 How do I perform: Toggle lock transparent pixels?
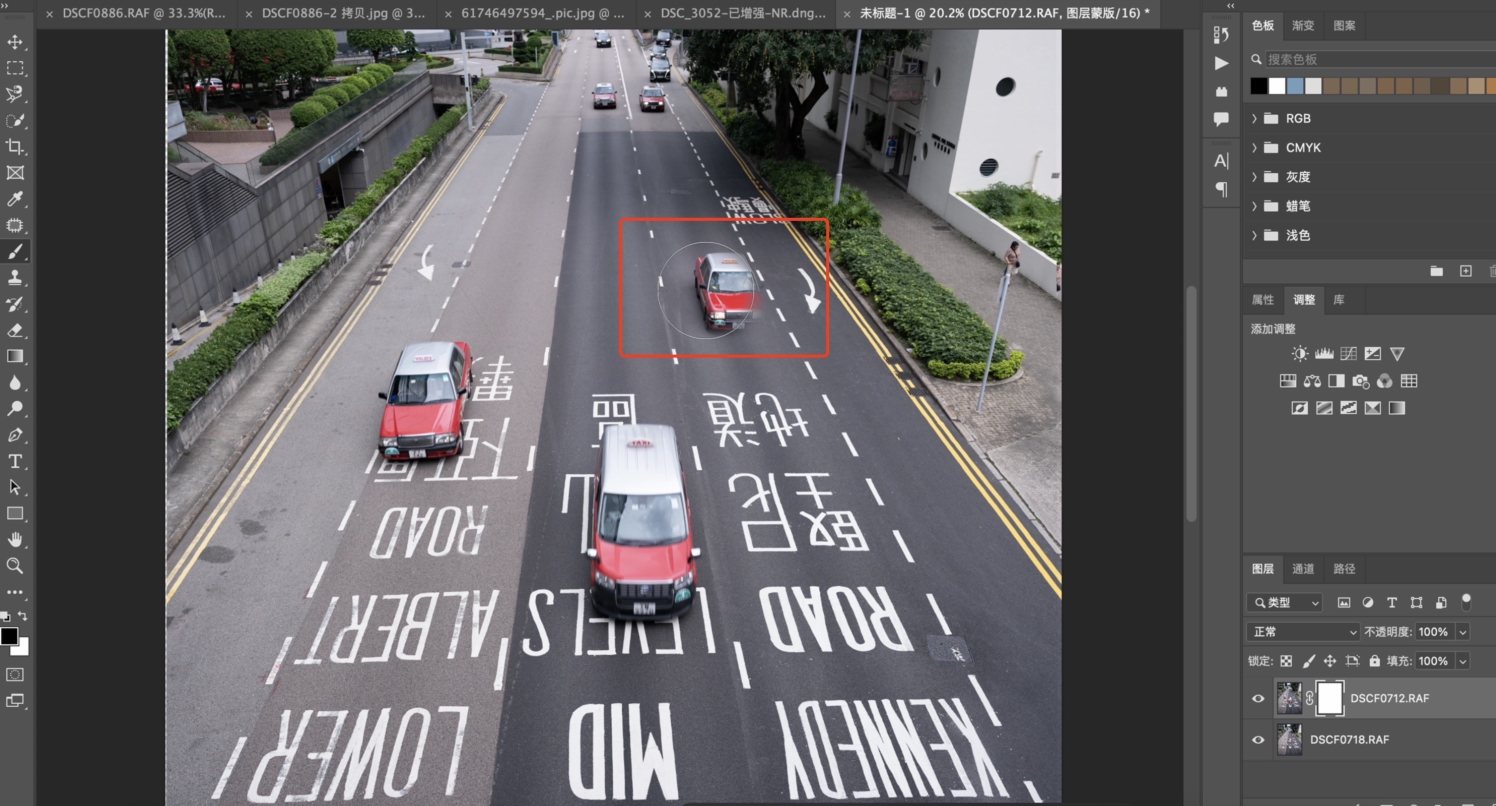coord(1286,661)
